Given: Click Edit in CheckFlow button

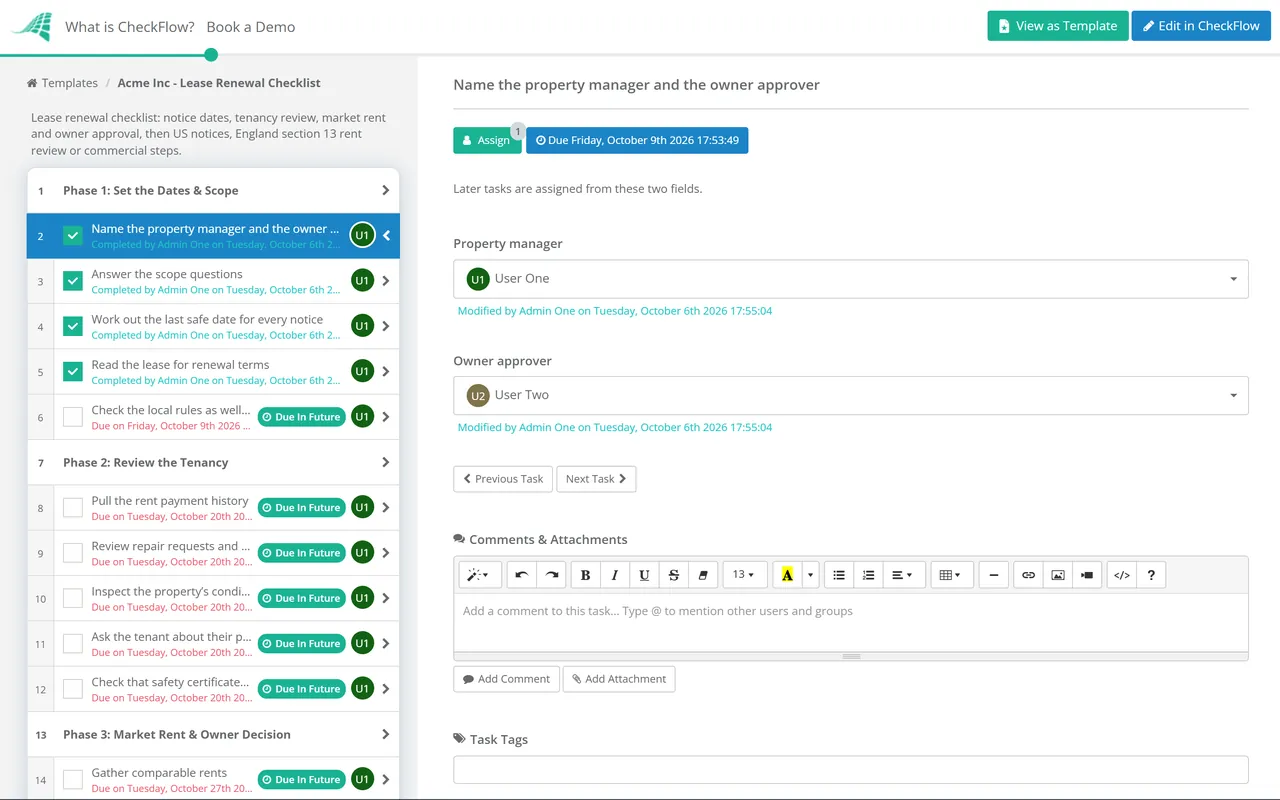Looking at the screenshot, I should tap(1201, 26).
